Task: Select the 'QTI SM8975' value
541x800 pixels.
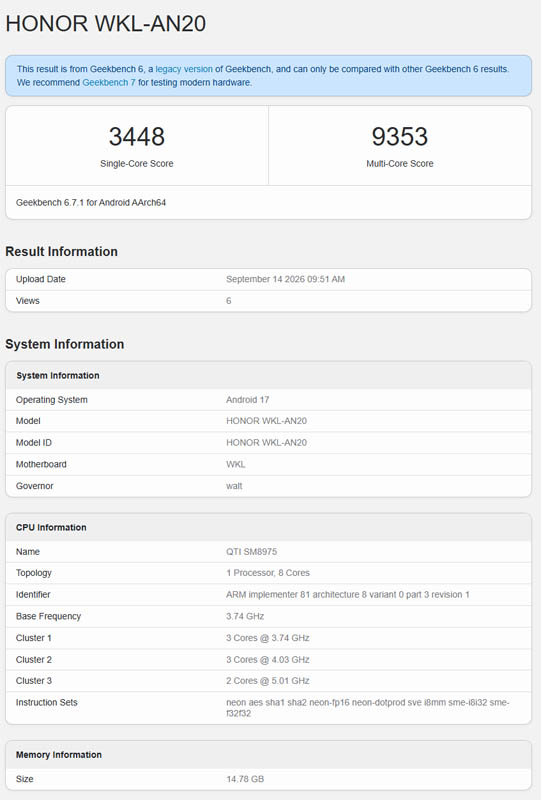Action: (x=252, y=552)
